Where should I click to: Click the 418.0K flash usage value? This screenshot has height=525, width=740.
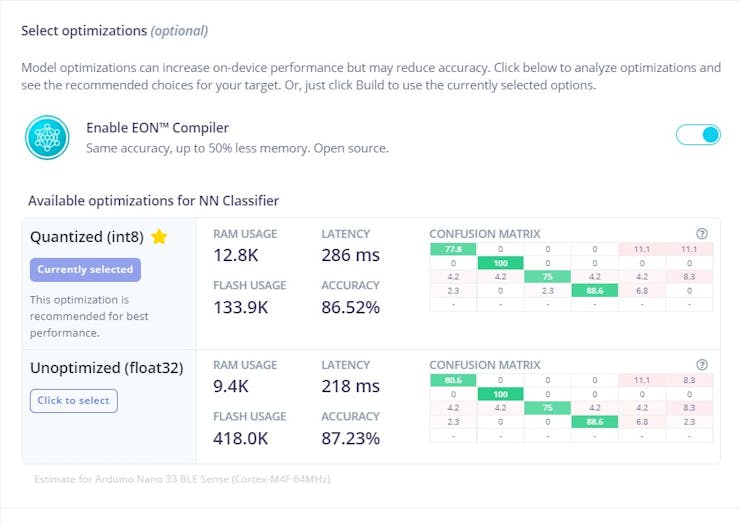(x=241, y=437)
